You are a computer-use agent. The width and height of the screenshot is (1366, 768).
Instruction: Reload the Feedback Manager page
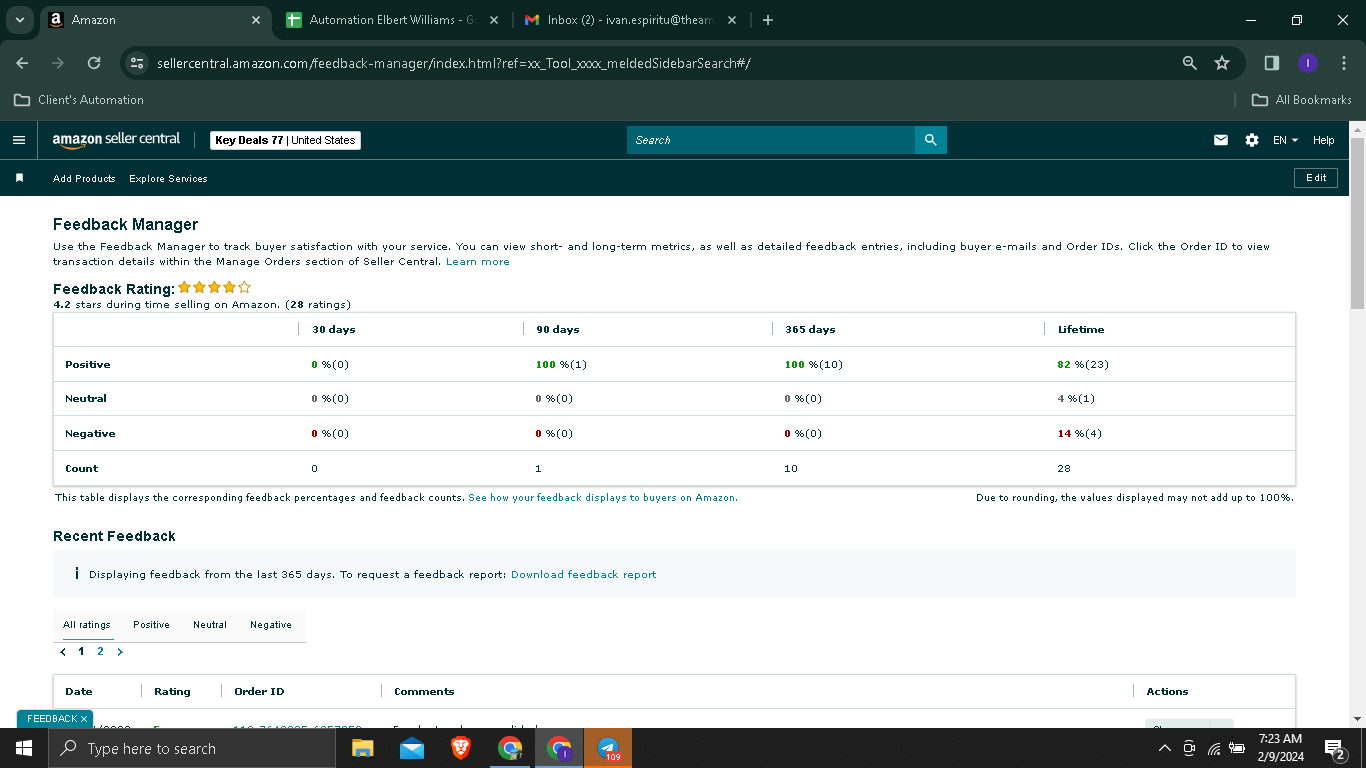(94, 63)
